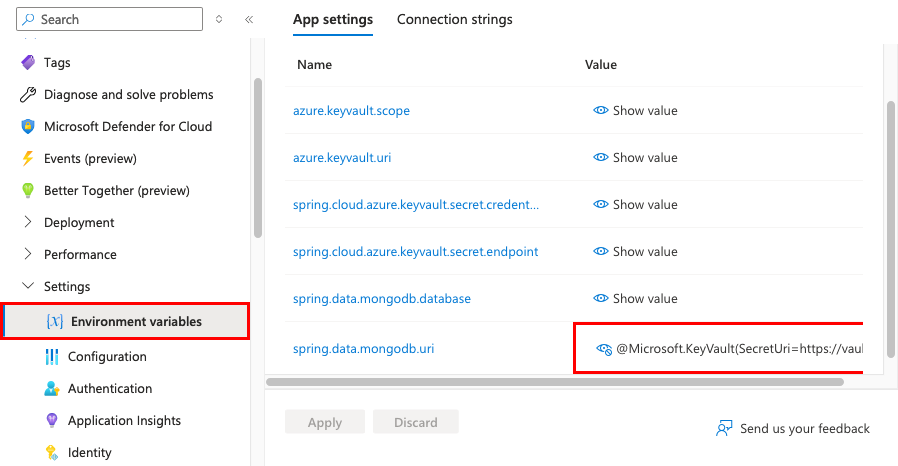Screen dimensions: 898x466
Task: Show value for azure.keyvault.uri
Action: pos(635,158)
